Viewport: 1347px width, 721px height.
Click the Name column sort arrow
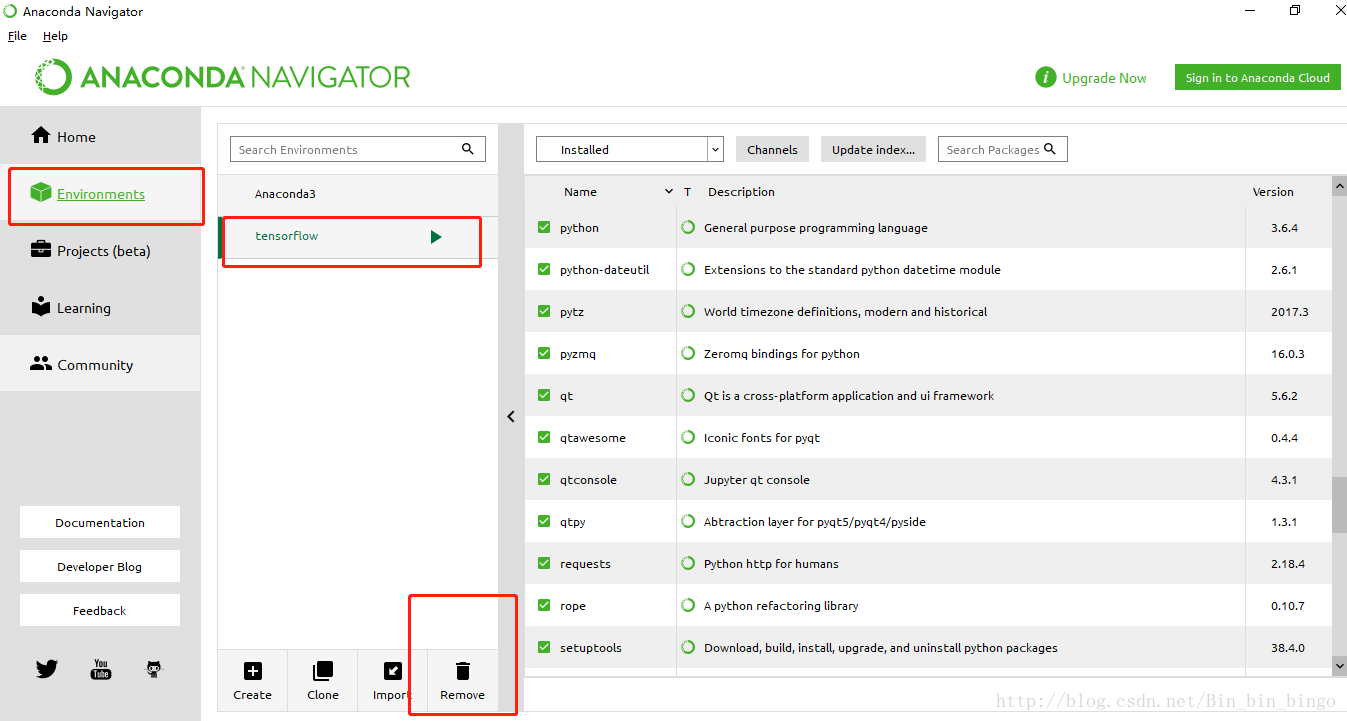[669, 191]
